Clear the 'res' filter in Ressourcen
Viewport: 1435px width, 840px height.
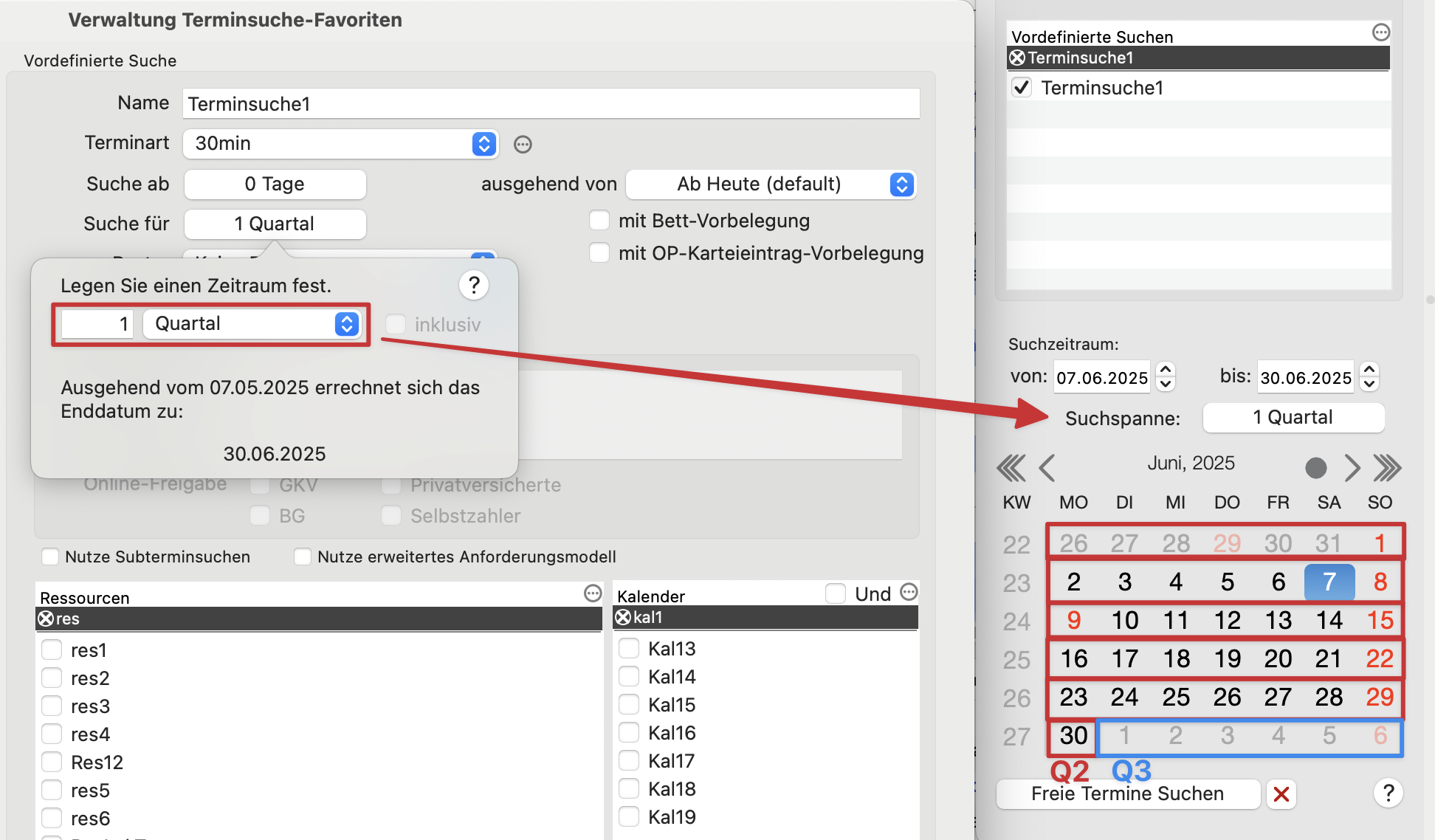(46, 619)
